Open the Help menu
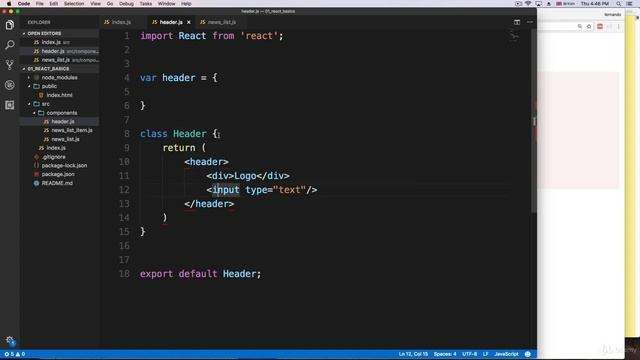 coord(186,4)
